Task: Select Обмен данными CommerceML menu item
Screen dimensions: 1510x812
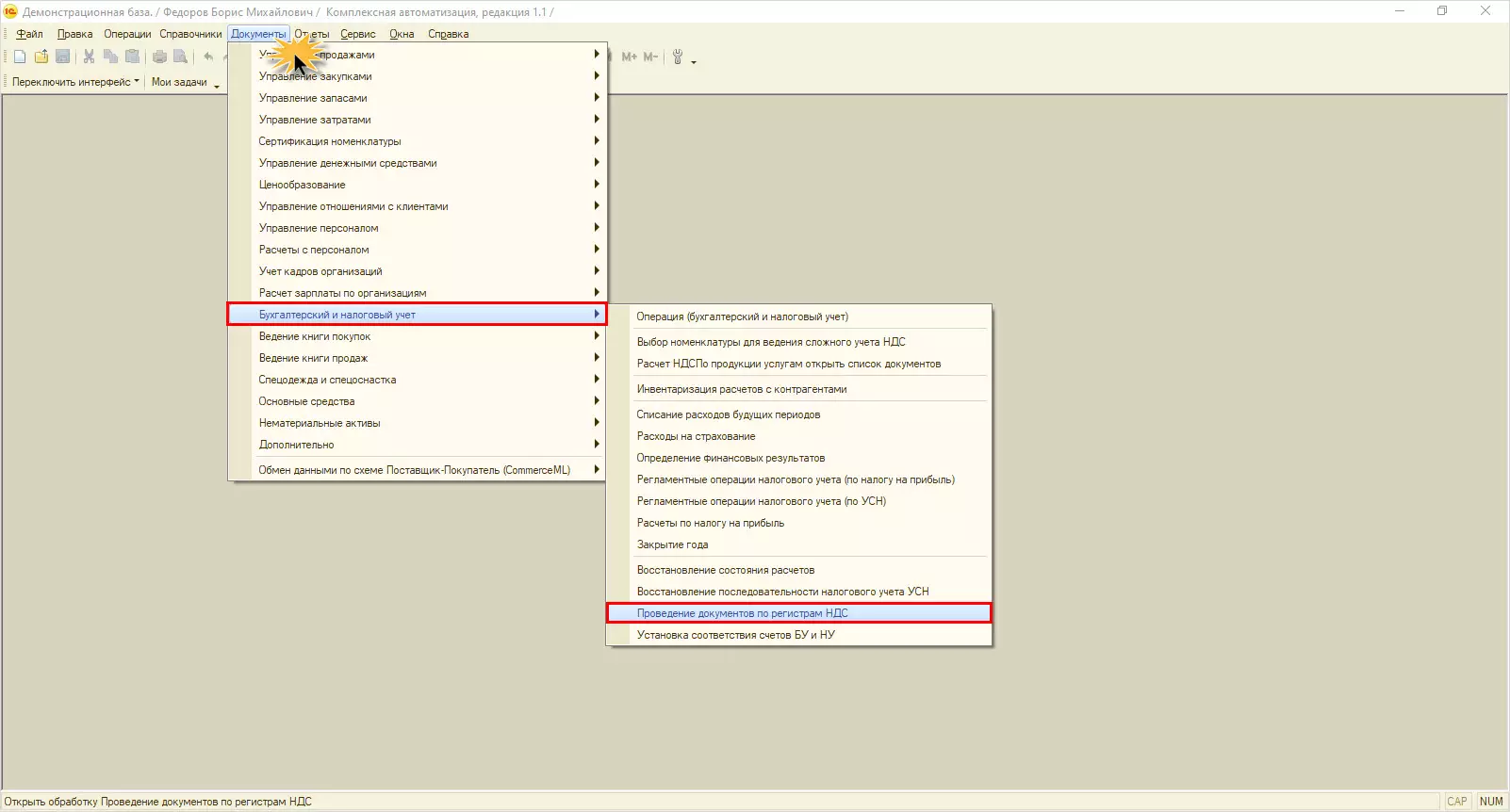Action: click(x=418, y=470)
